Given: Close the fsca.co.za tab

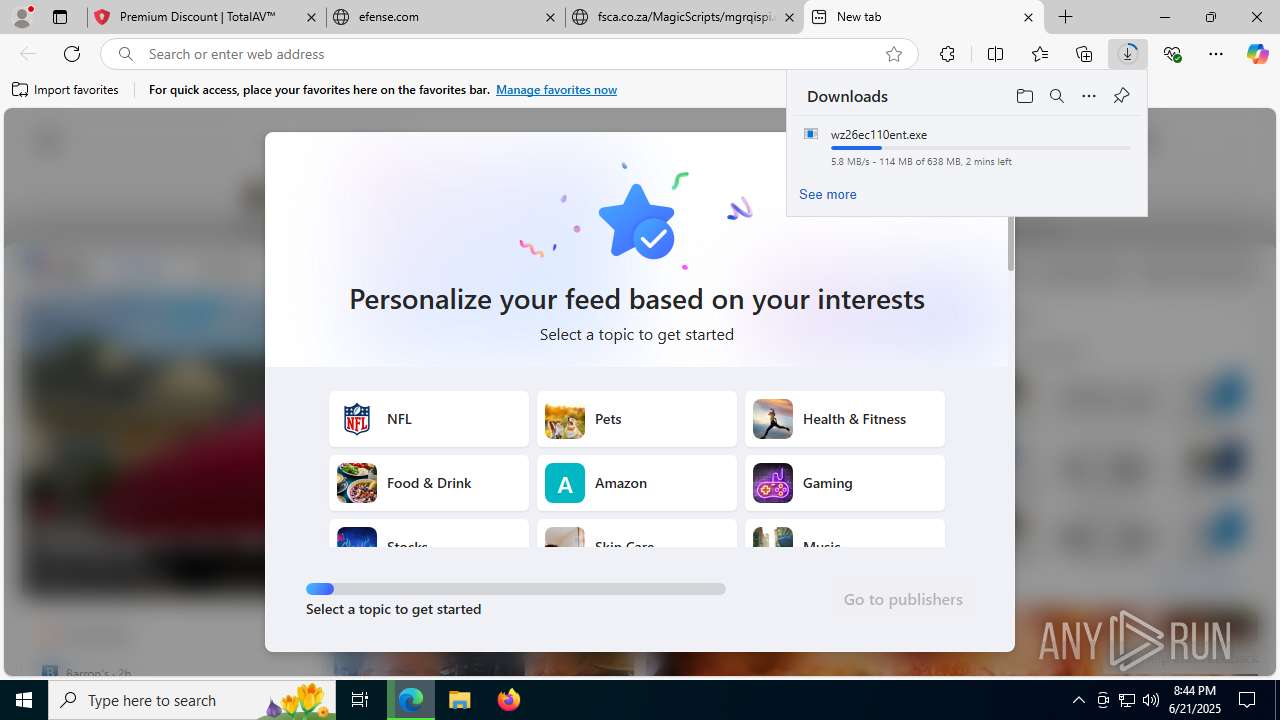Looking at the screenshot, I should coord(789,17).
